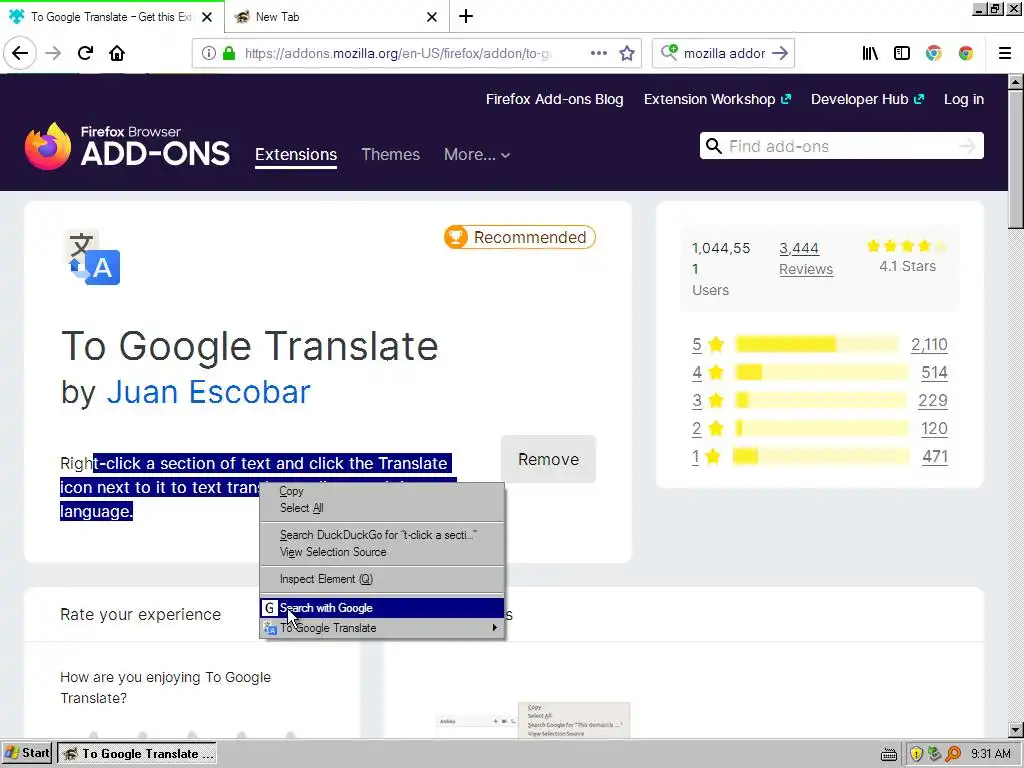Close the New Tab tab
1024x768 pixels.
pos(432,17)
